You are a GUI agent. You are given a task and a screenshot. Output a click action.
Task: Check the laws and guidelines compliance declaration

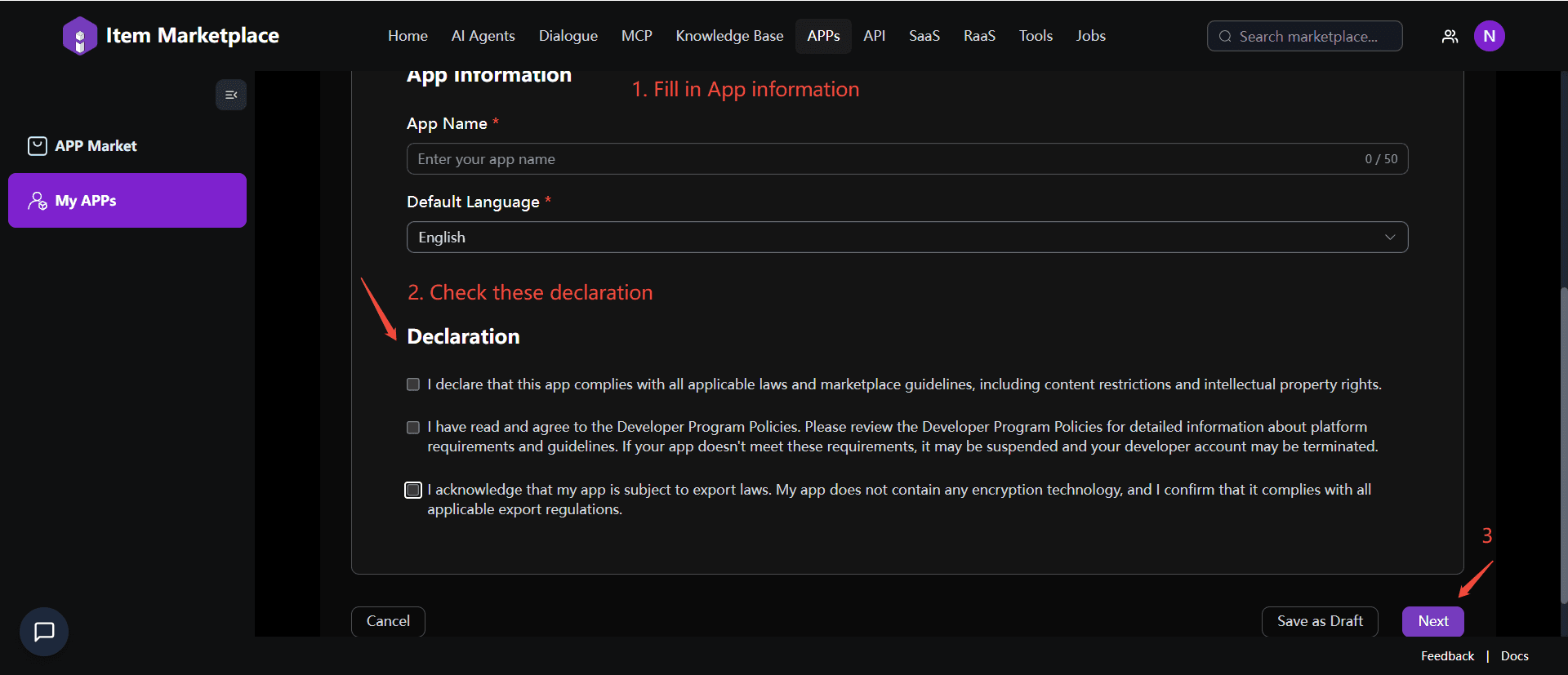tap(413, 384)
